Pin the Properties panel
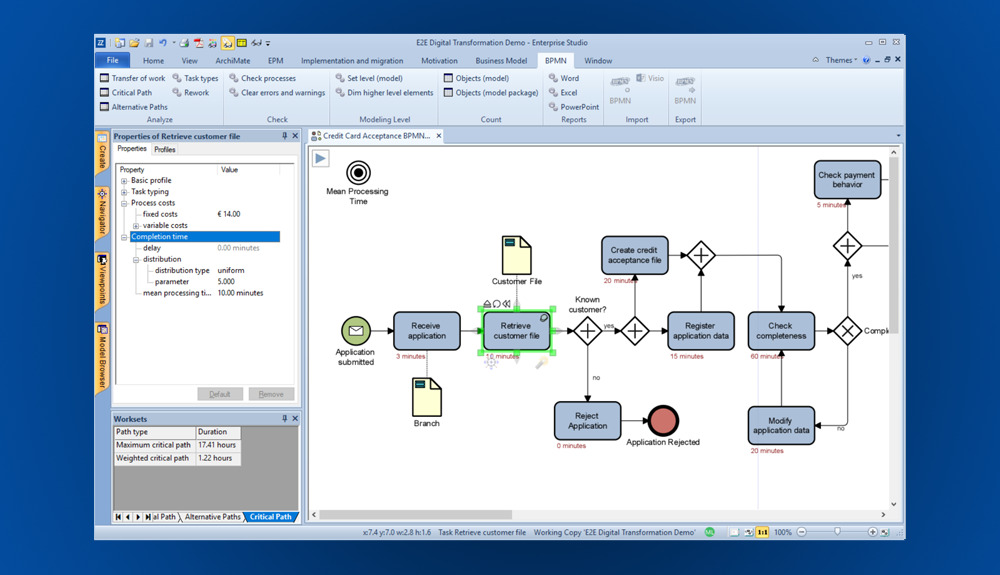 [x=284, y=136]
